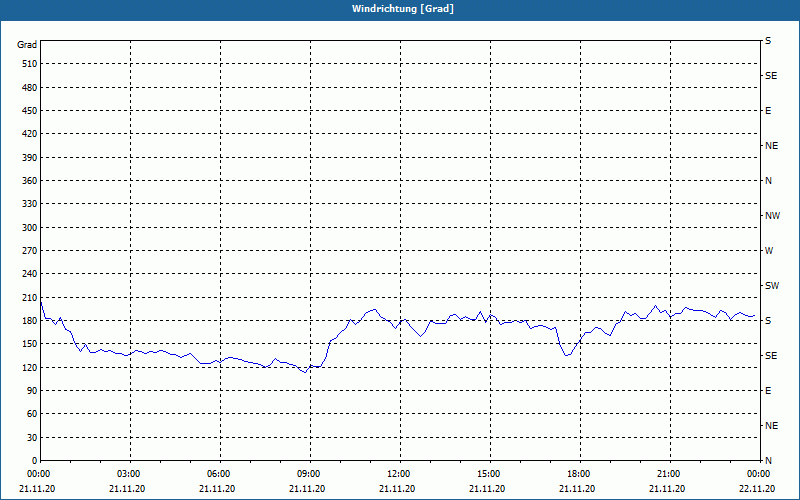Click the 90 y-axis value

pos(32,391)
